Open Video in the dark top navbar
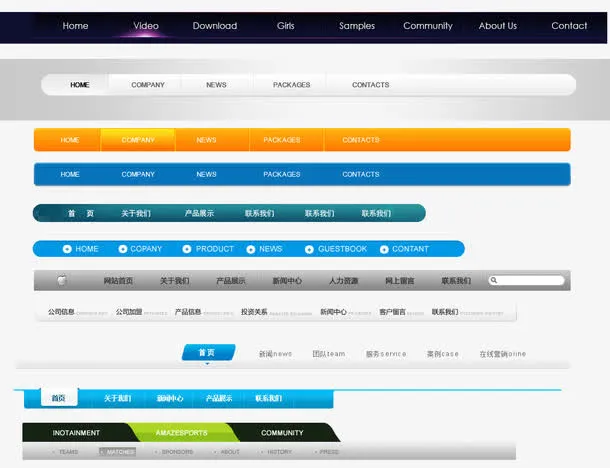 pyautogui.click(x=146, y=26)
